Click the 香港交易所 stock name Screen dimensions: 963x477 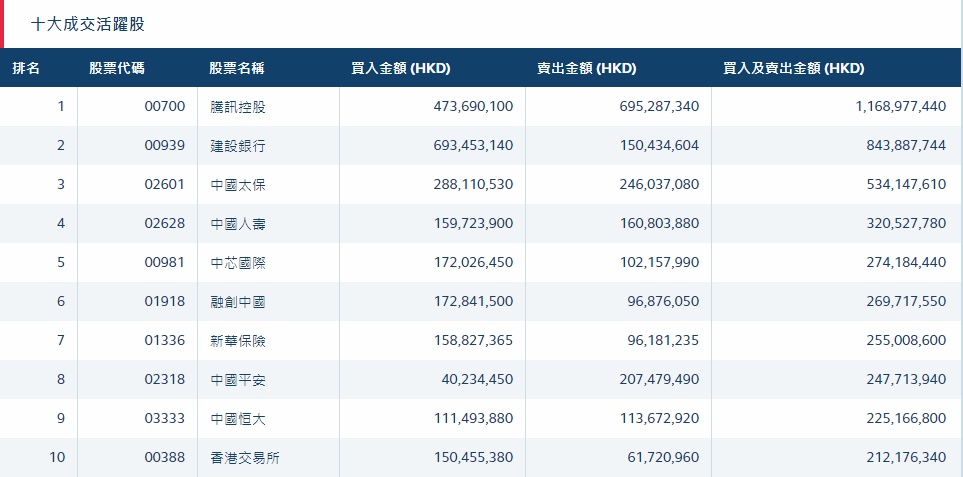pos(245,458)
